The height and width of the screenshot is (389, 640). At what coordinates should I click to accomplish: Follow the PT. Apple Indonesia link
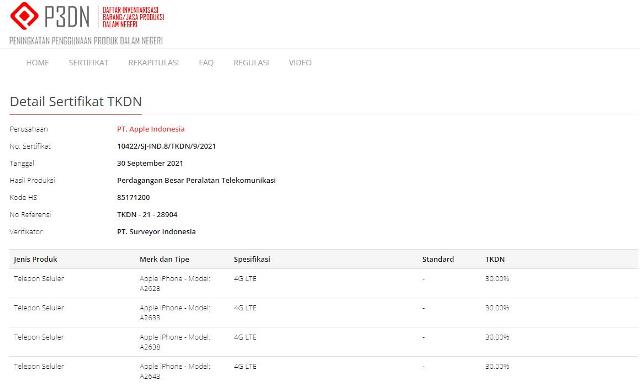point(151,129)
